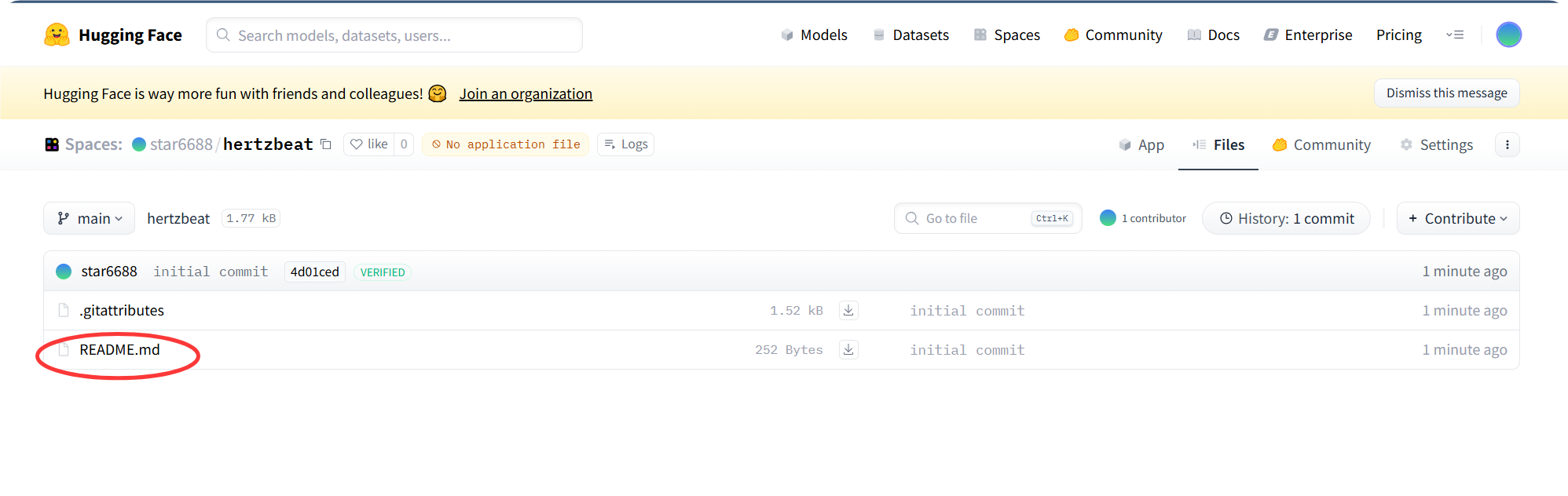Follow the Join an organization link

point(526,93)
